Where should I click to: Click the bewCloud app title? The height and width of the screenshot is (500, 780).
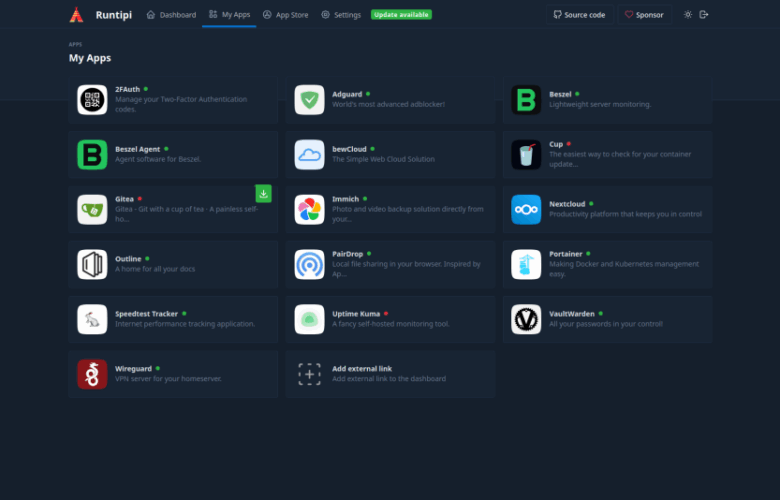(x=349, y=149)
